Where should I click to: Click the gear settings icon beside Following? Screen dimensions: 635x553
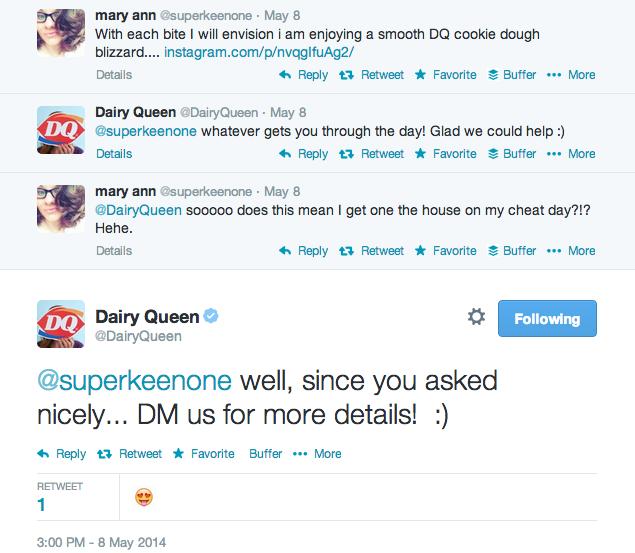click(x=476, y=317)
